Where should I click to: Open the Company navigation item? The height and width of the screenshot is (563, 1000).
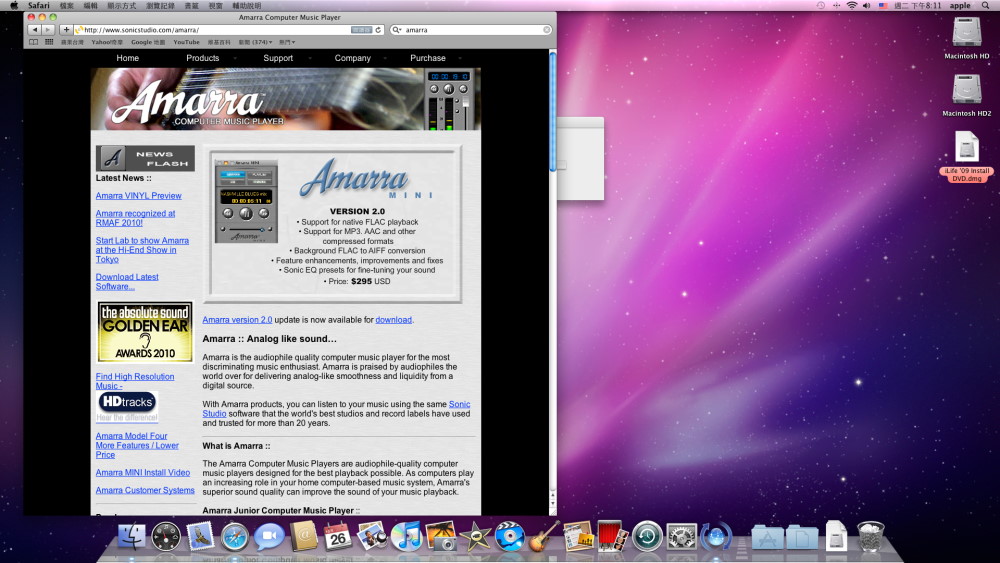[x=353, y=58]
